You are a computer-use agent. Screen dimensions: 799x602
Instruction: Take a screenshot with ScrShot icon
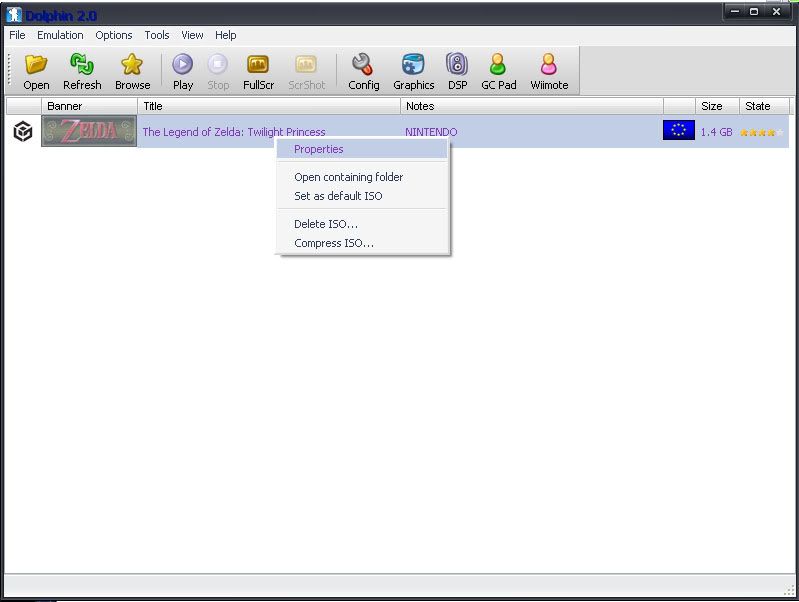(306, 65)
